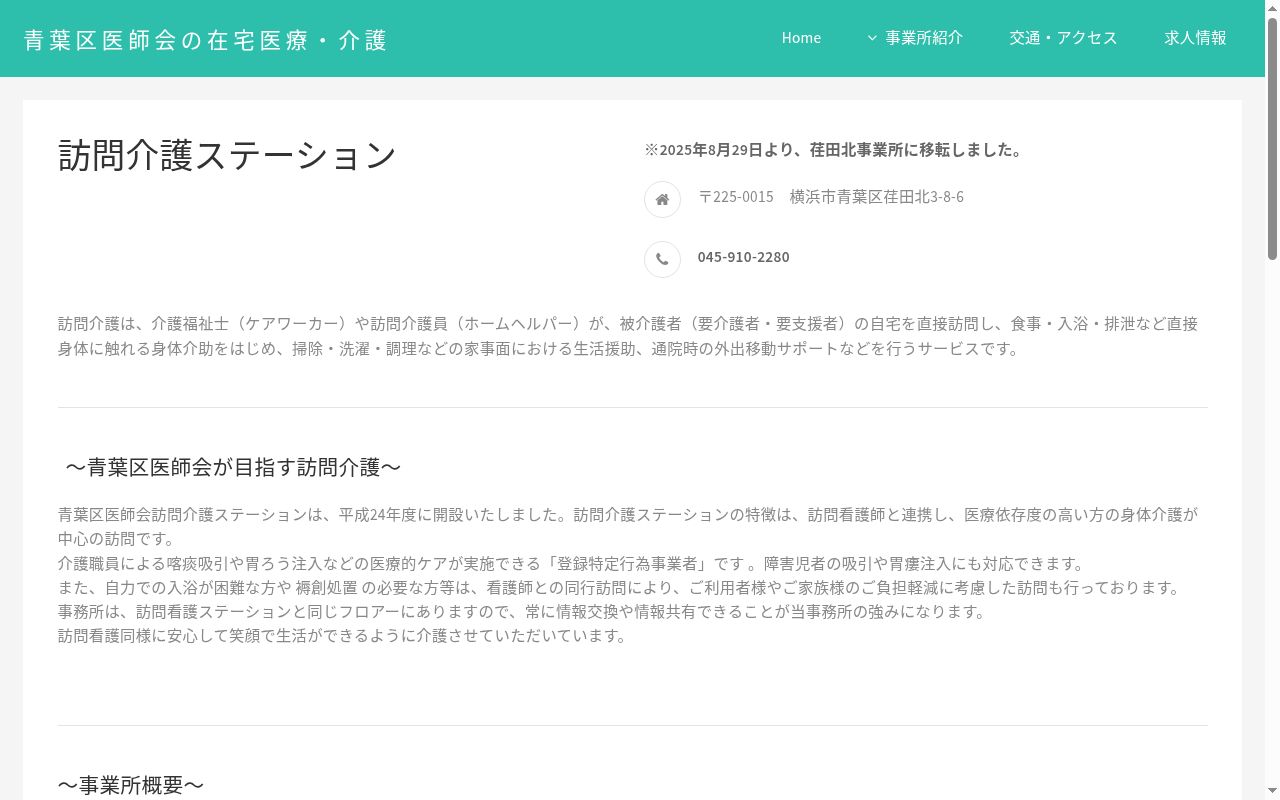Select the 訪問介護ステーション page heading
The image size is (1280, 800).
[x=228, y=155]
